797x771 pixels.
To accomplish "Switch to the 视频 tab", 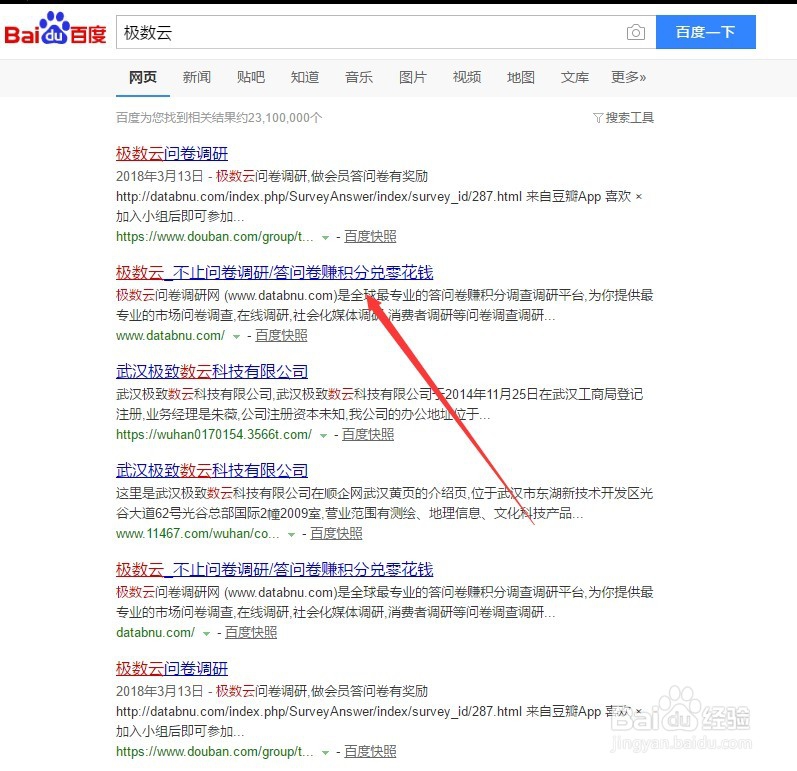I will point(467,77).
